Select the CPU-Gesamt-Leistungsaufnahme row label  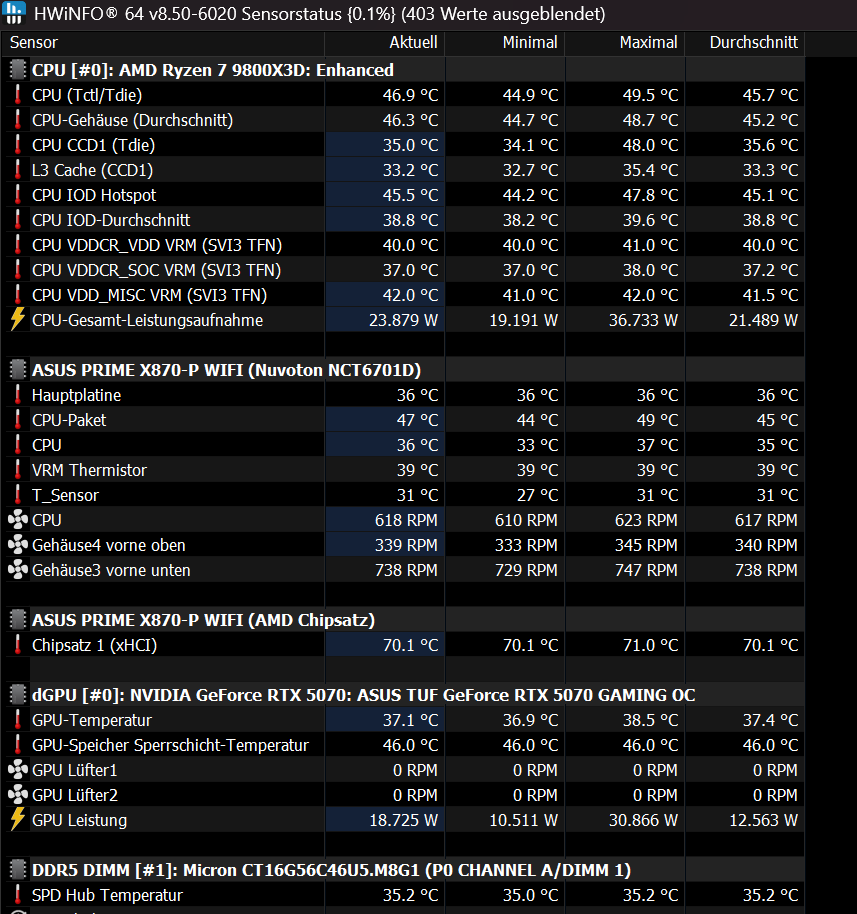point(147,320)
